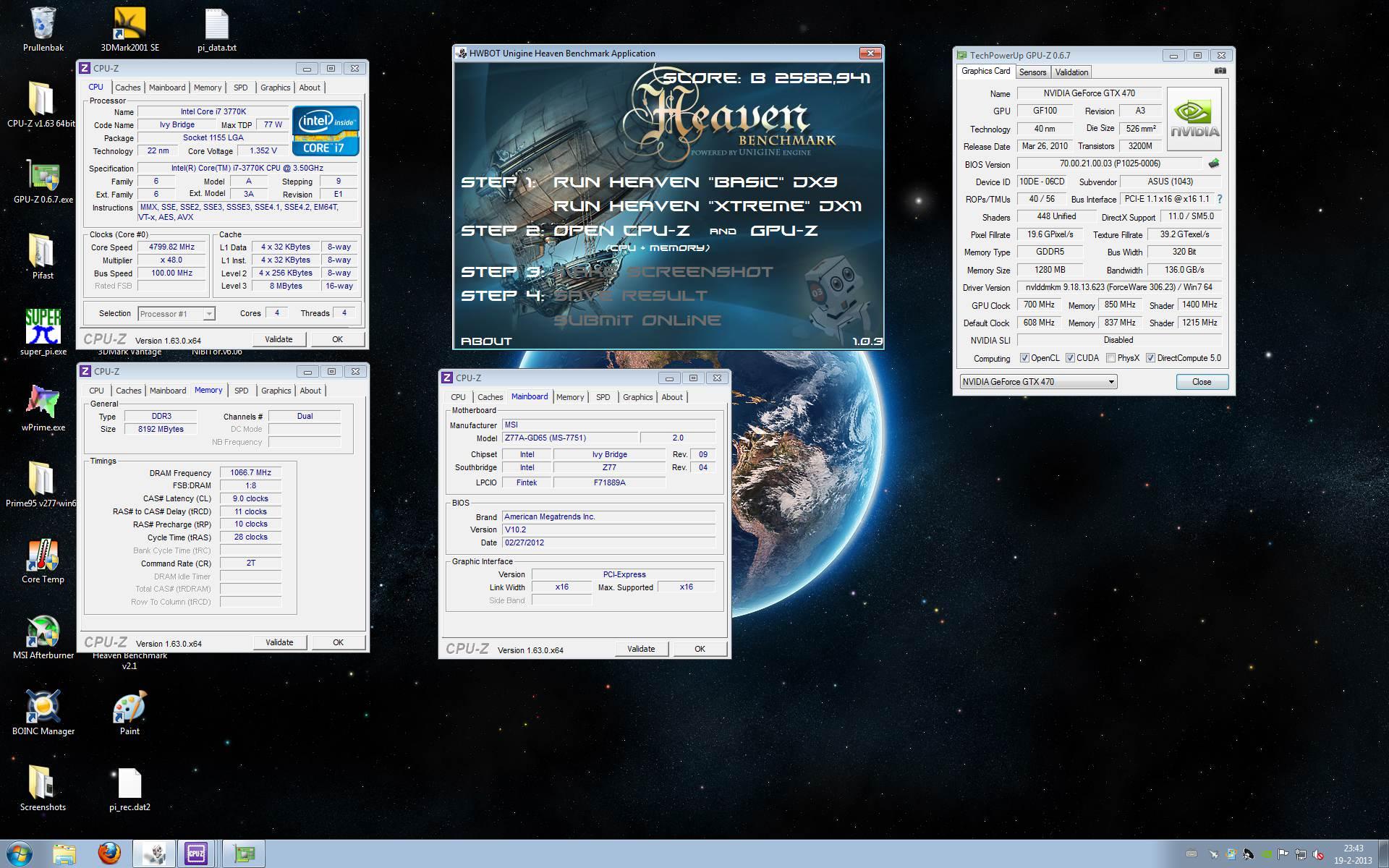
Task: Open the 3DMark2001 SE desktop shortcut
Action: pos(129,30)
